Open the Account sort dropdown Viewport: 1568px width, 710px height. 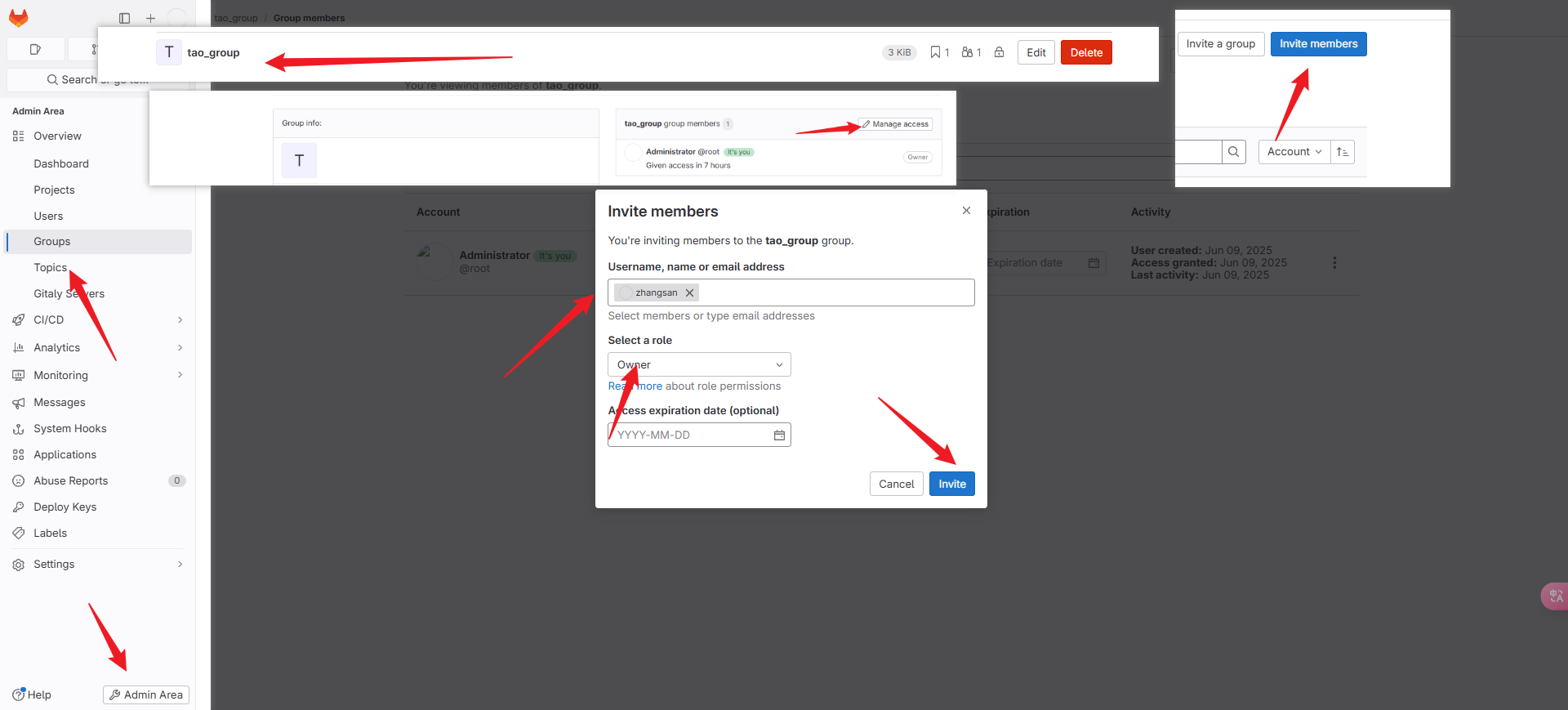(x=1294, y=152)
